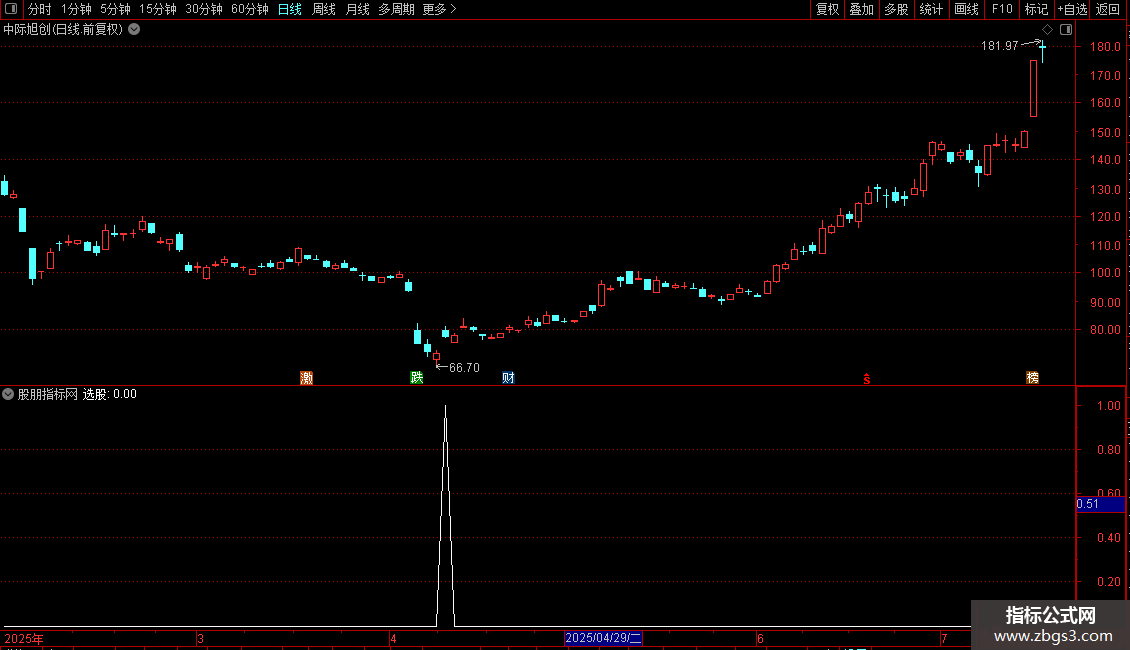Add stock with +自选 button
The width and height of the screenshot is (1130, 650).
tap(1072, 9)
